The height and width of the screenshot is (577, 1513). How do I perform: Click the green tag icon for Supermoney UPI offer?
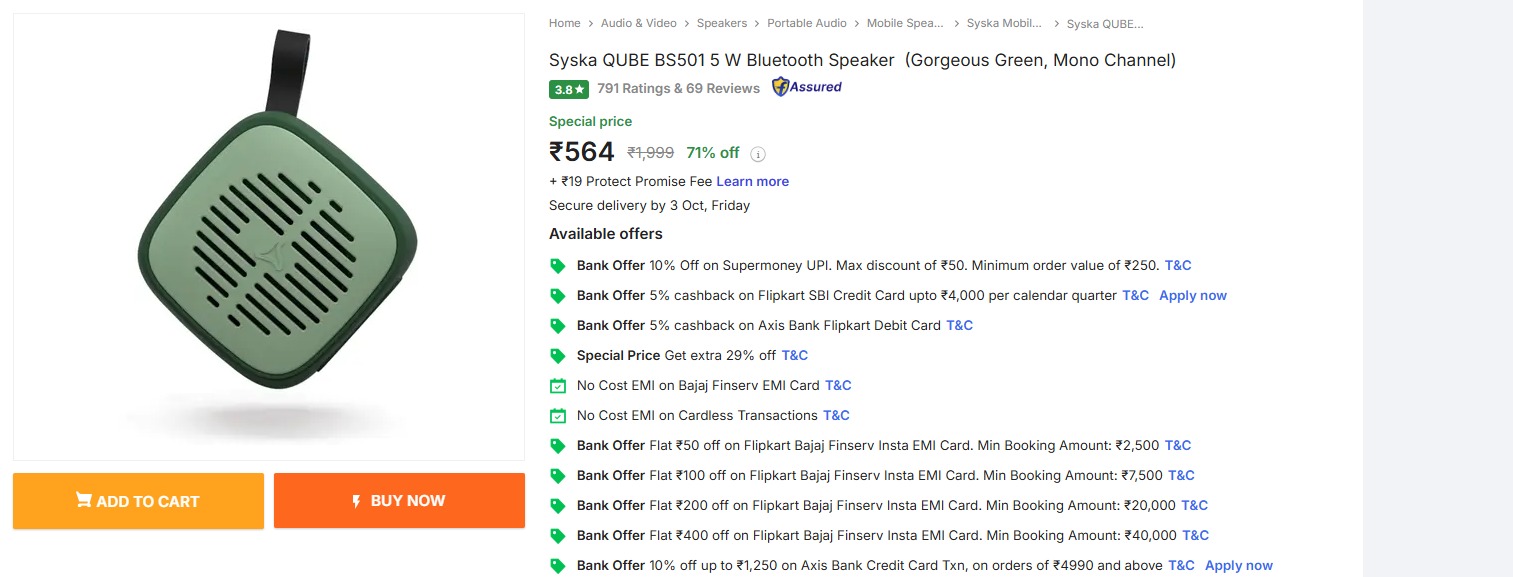[558, 266]
